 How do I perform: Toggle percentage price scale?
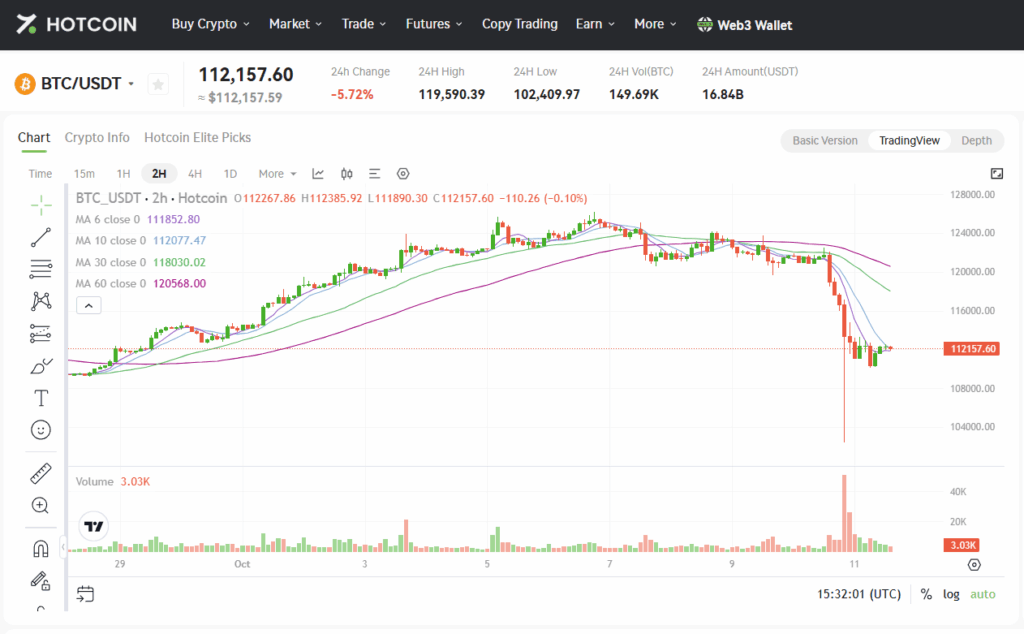pos(925,593)
